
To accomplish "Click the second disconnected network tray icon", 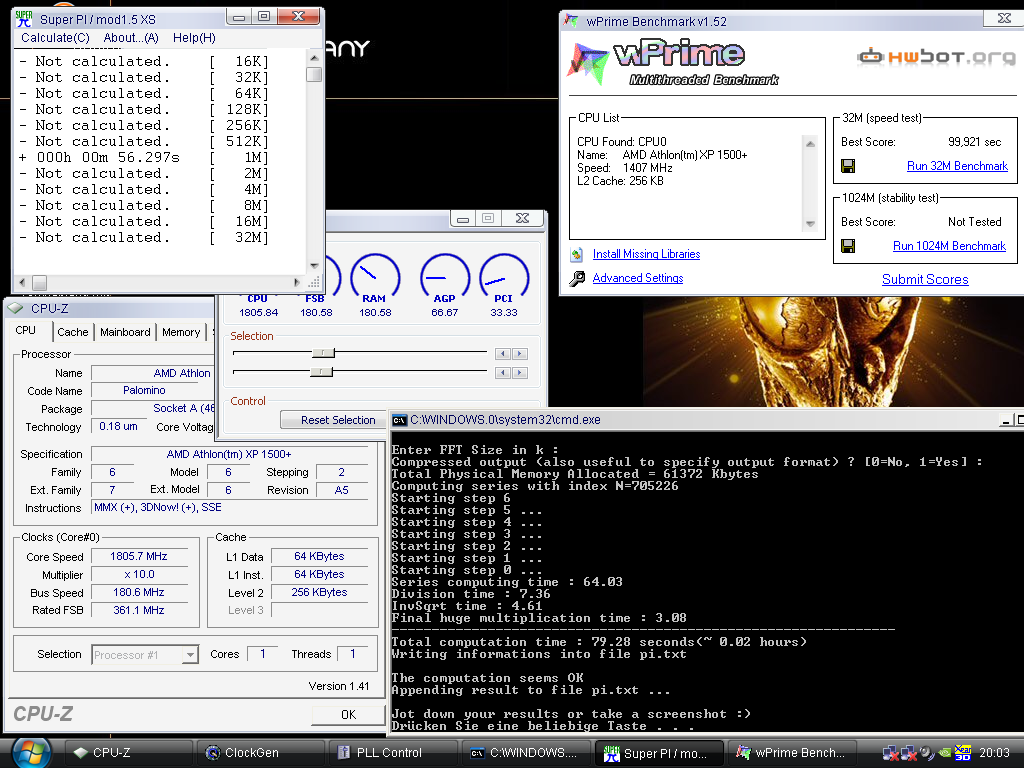I will coord(908,754).
